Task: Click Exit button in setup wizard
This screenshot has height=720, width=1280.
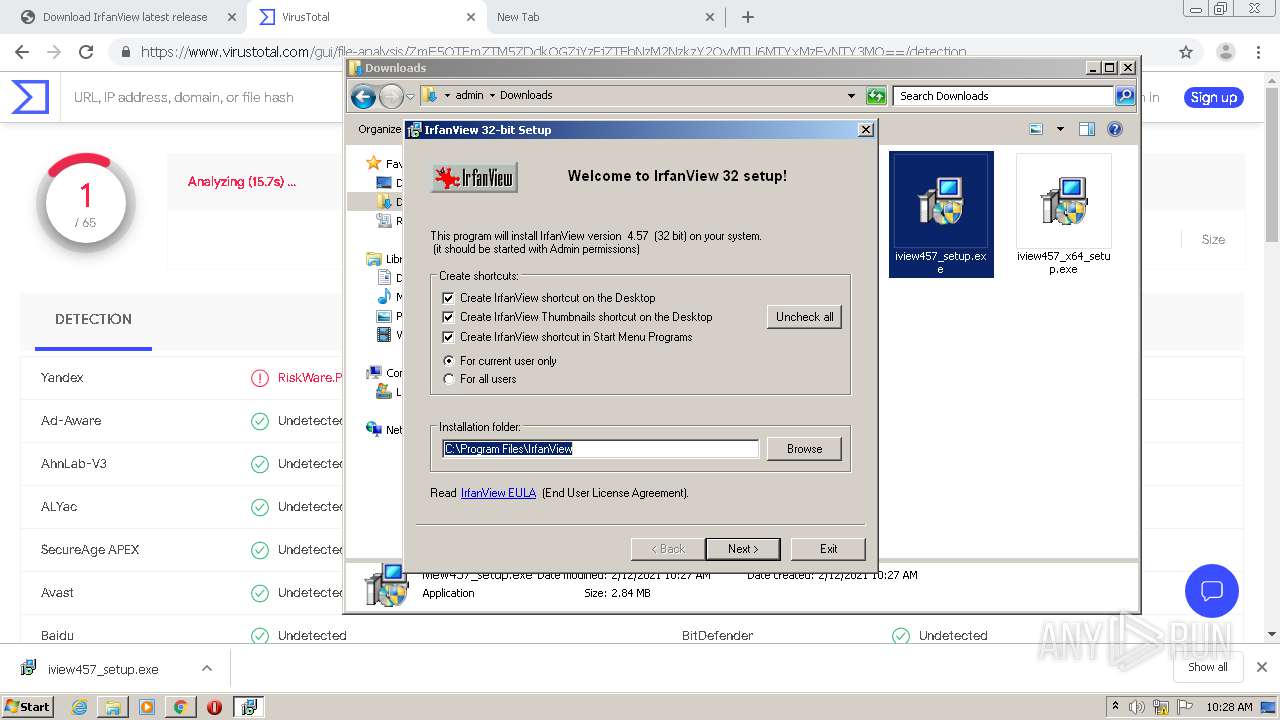Action: pyautogui.click(x=828, y=549)
